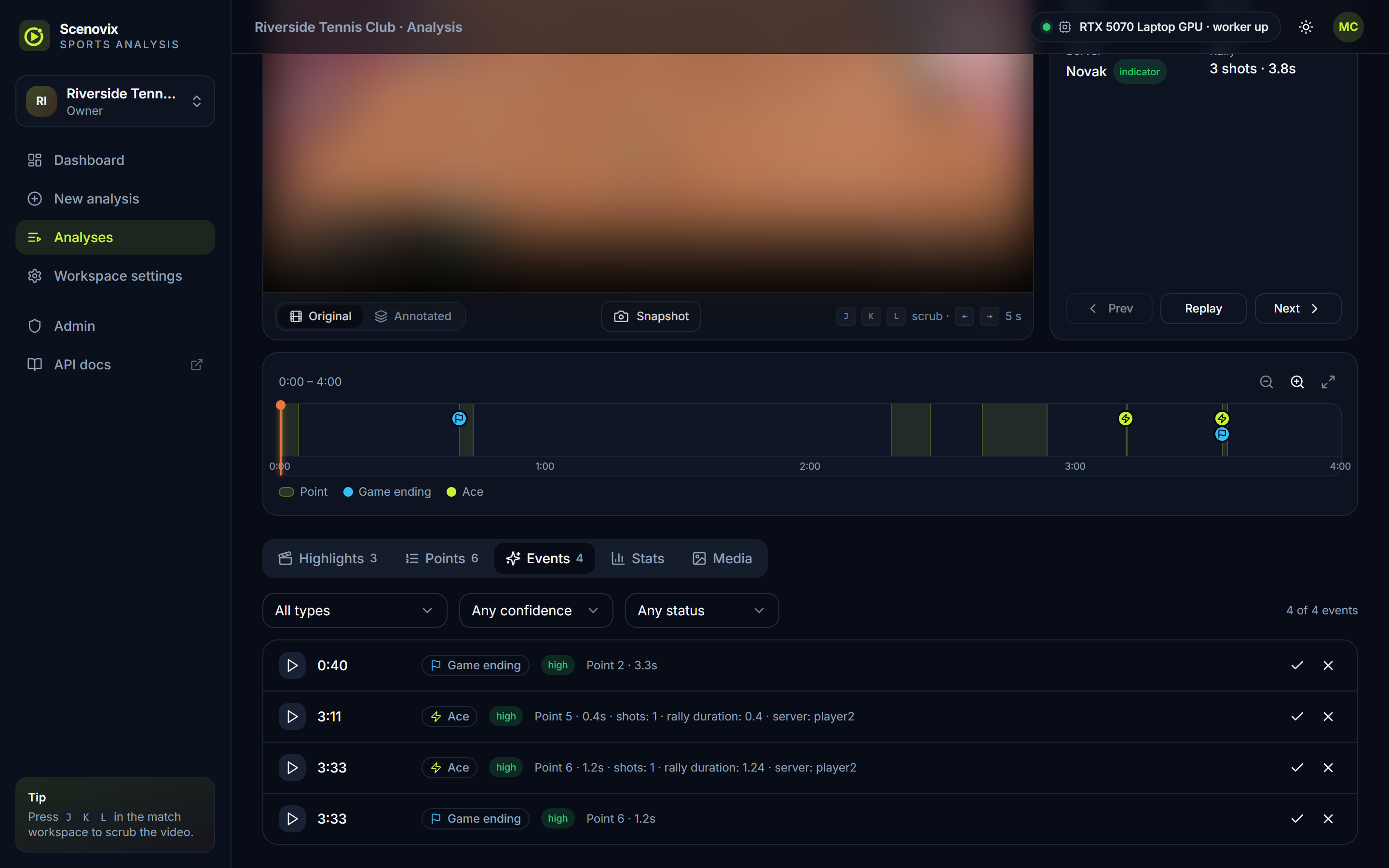Confirm the 0:40 Game ending event
Viewport: 1389px width, 868px height.
click(1297, 665)
